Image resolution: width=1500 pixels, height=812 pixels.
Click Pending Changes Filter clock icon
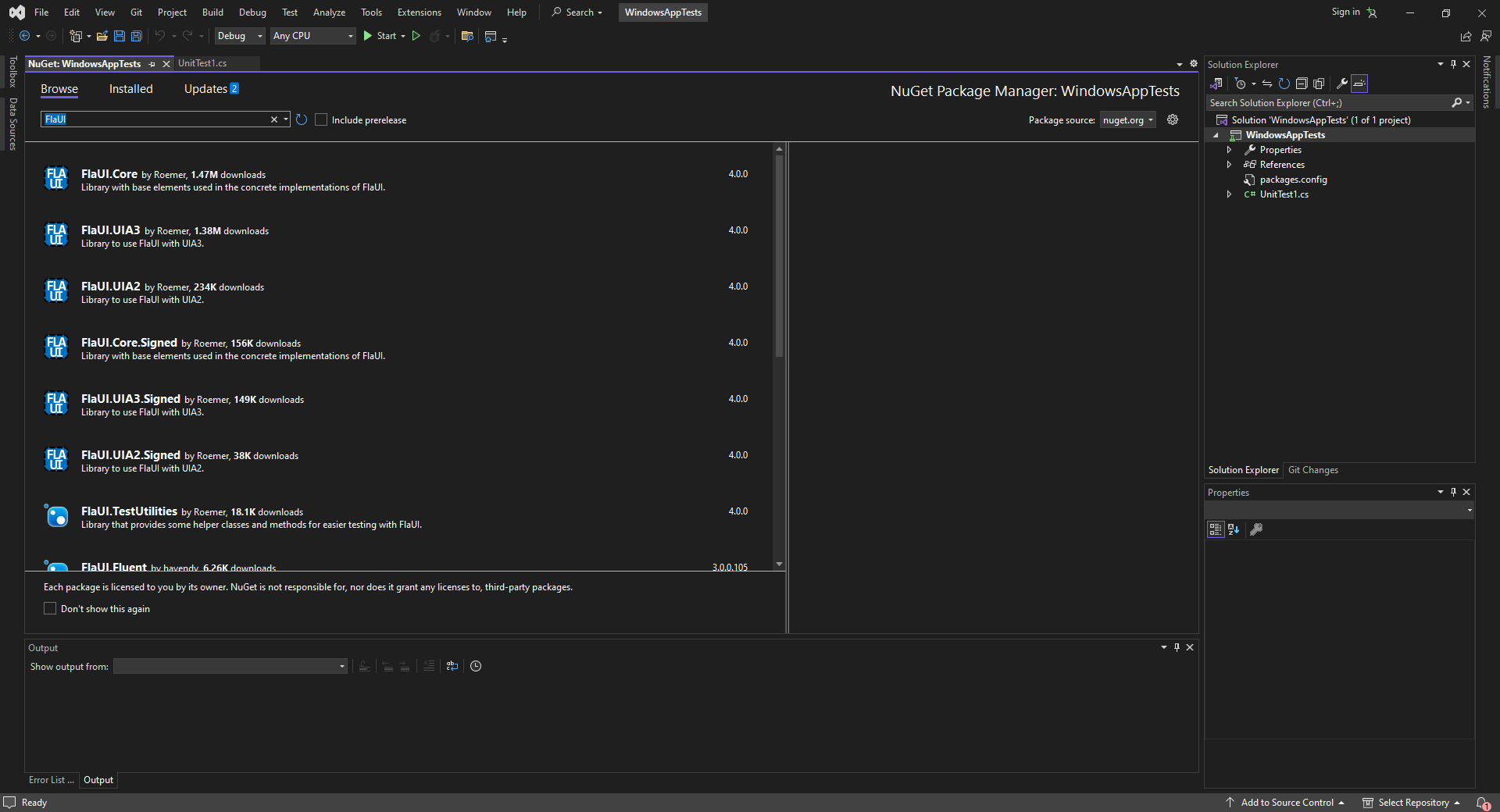[x=1240, y=84]
